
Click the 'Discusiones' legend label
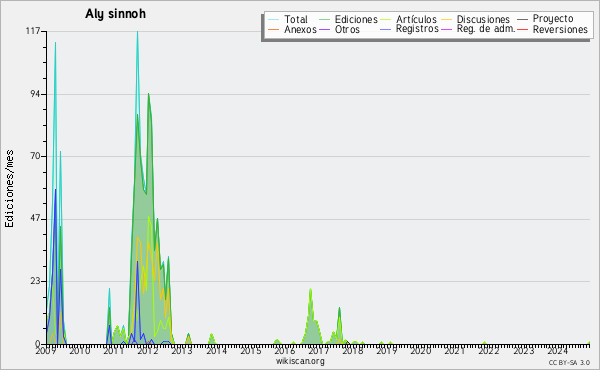[x=483, y=19]
